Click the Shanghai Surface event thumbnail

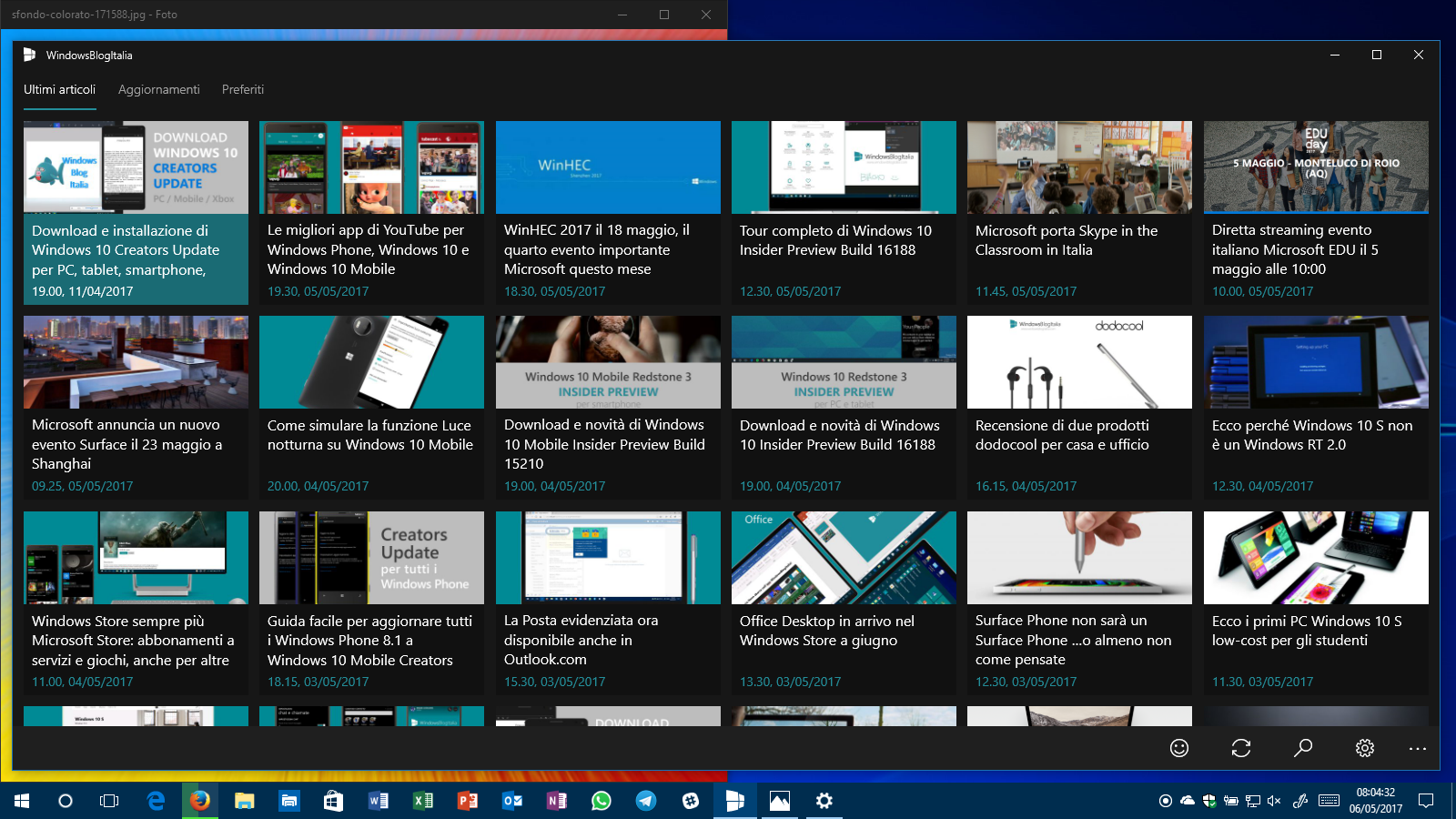click(136, 362)
